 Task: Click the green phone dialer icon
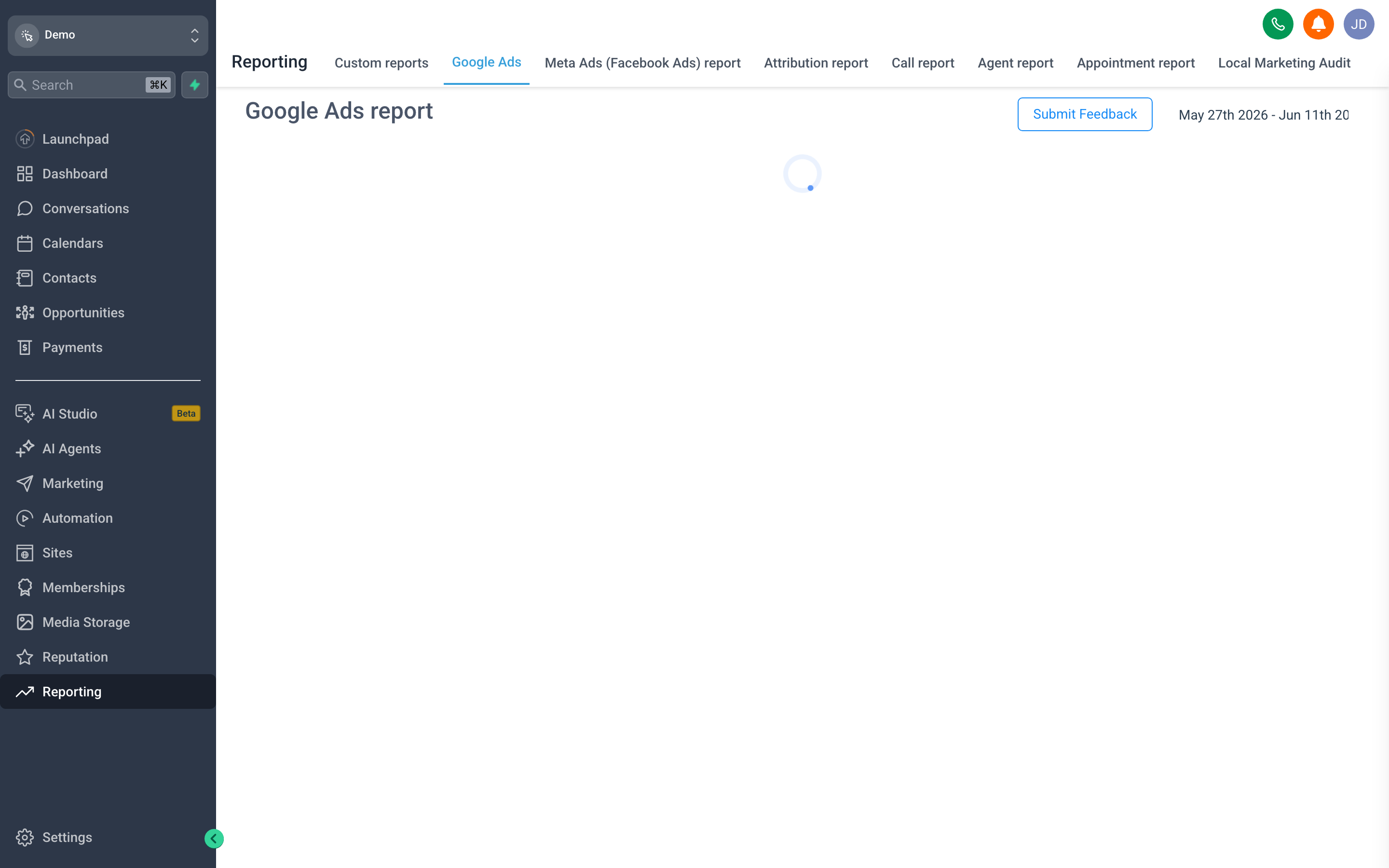click(x=1278, y=24)
